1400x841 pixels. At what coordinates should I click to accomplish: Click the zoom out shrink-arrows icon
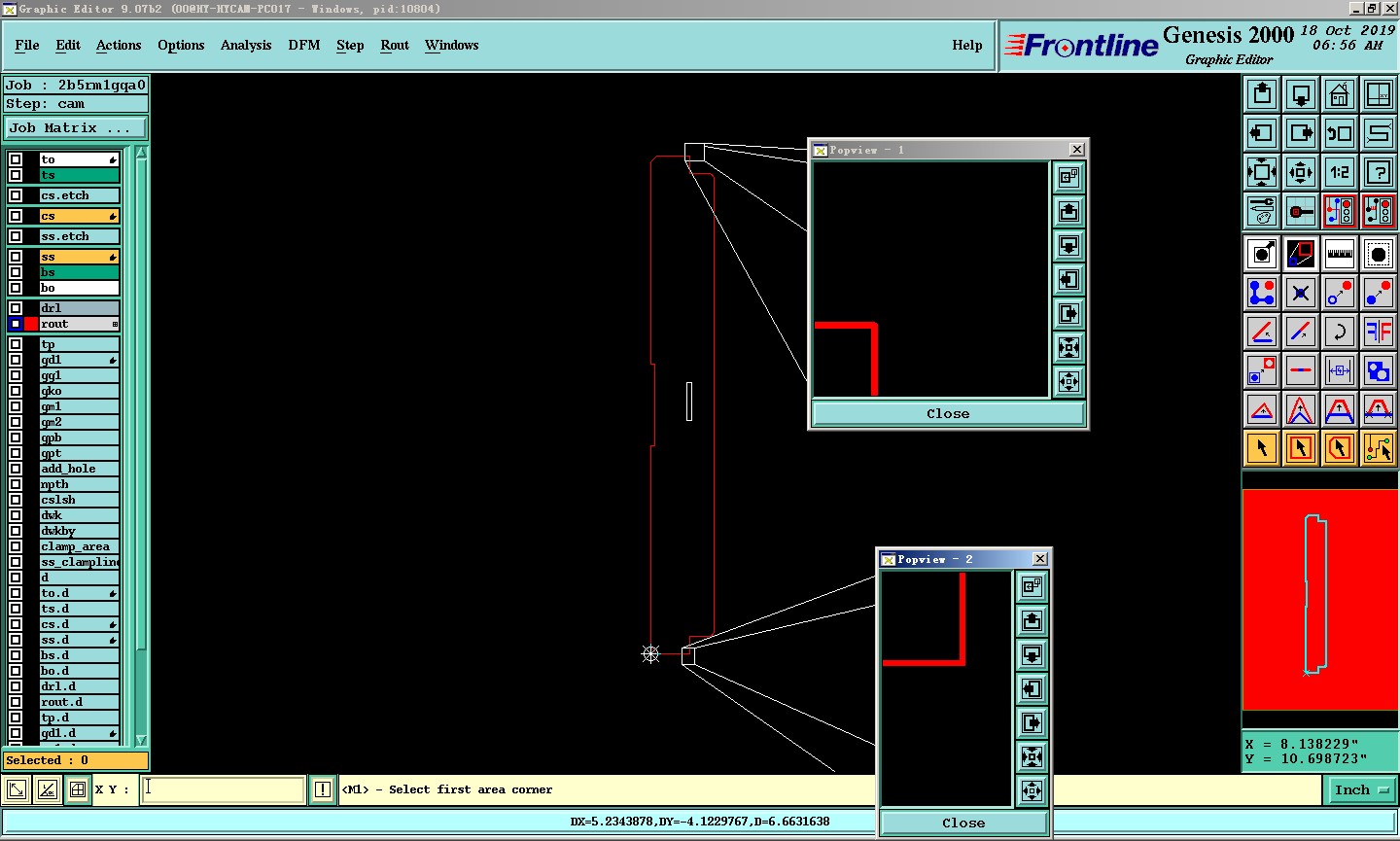coord(1301,172)
